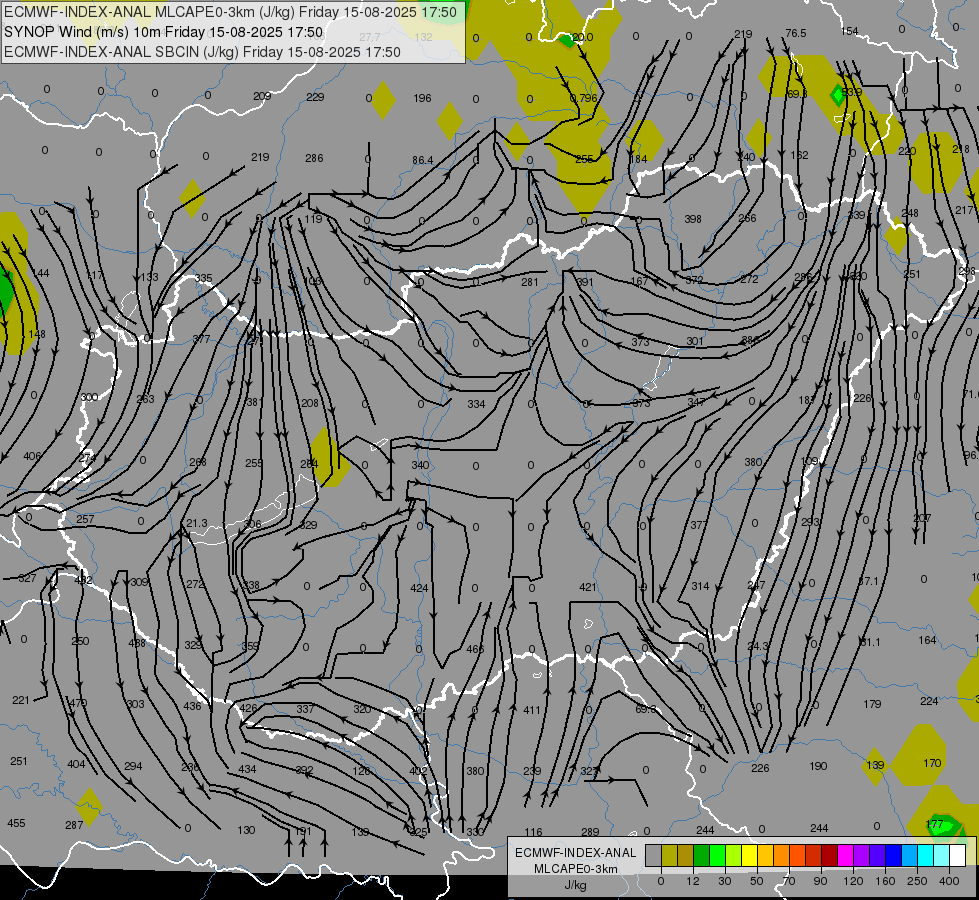Click legend title ECMWF-INDEX-ANAL
The width and height of the screenshot is (979, 900).
pos(576,853)
